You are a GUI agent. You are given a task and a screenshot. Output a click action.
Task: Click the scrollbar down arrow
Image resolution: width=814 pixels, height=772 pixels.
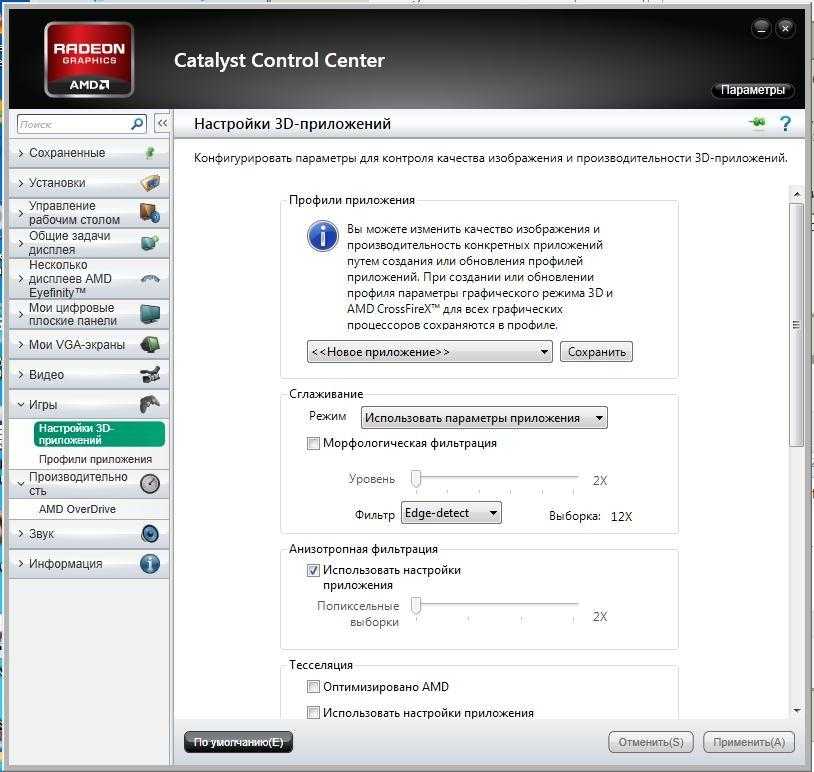(796, 711)
